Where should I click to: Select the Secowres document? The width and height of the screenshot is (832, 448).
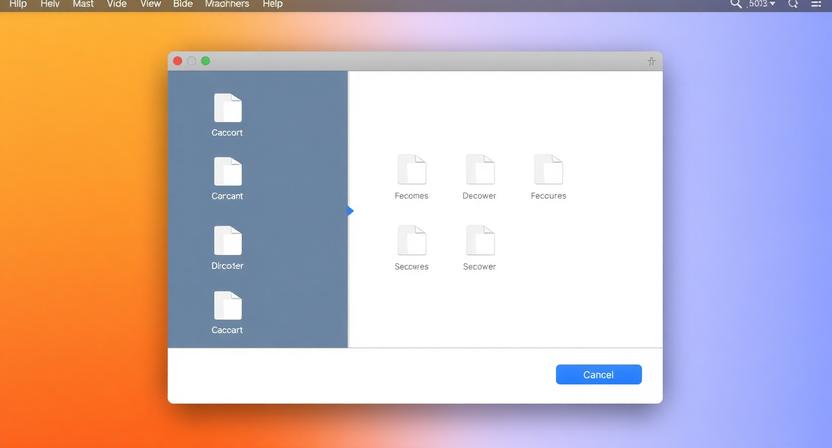click(411, 241)
